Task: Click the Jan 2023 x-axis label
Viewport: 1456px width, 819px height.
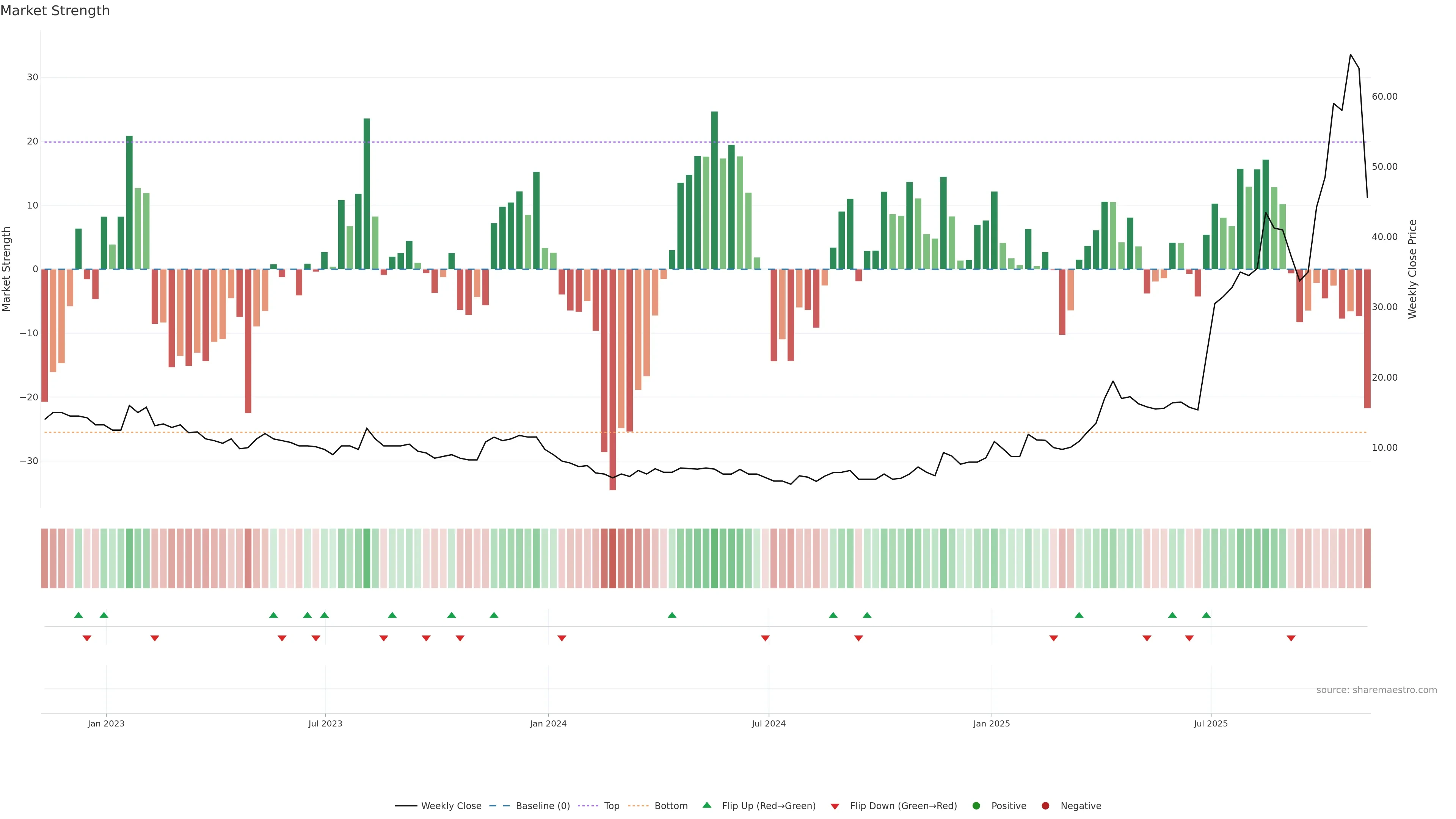Action: coord(106,723)
